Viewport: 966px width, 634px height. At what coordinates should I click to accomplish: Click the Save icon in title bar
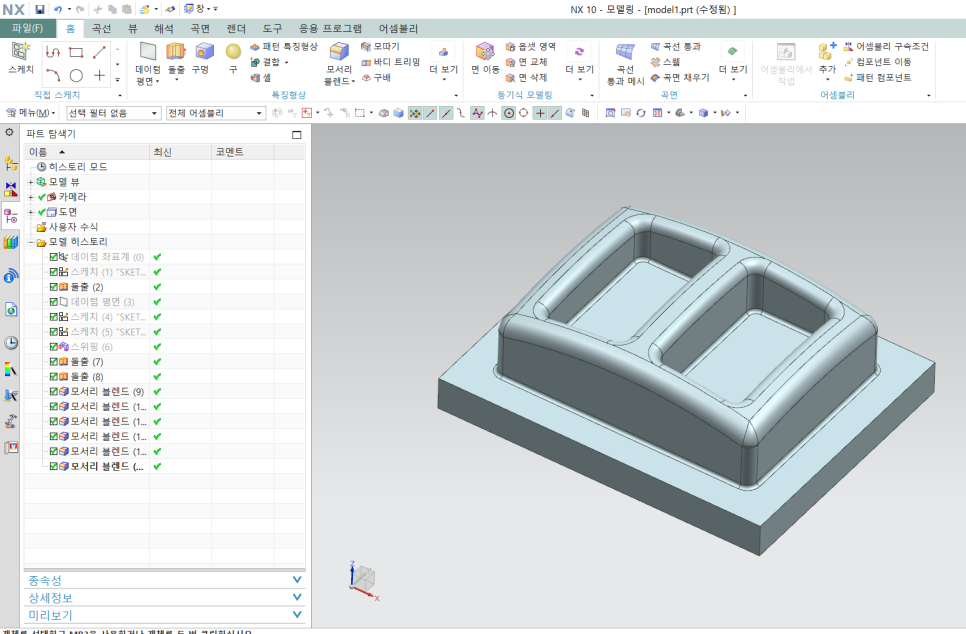[39, 9]
